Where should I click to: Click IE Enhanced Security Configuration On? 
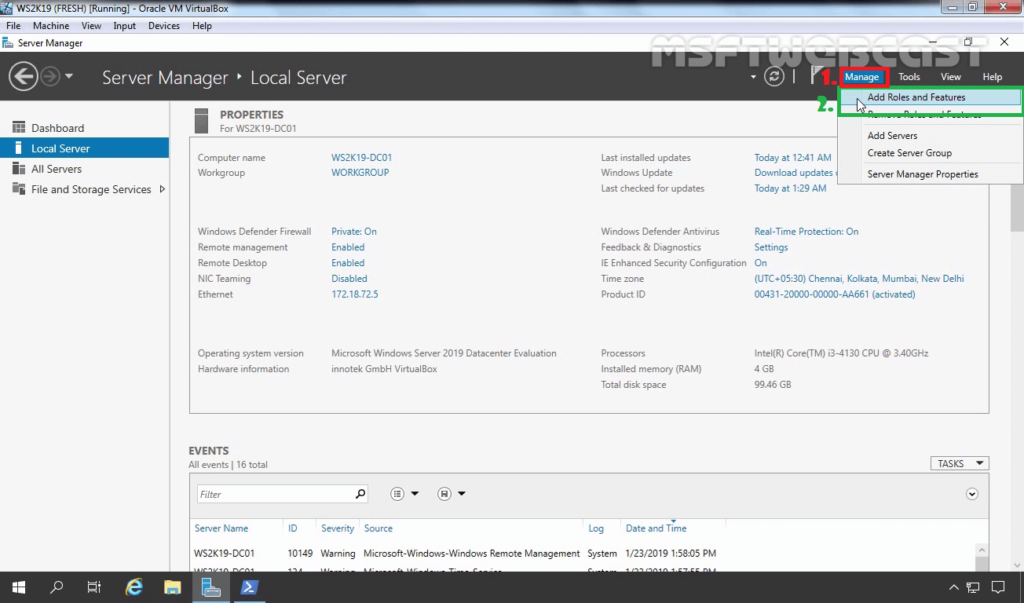coord(760,263)
